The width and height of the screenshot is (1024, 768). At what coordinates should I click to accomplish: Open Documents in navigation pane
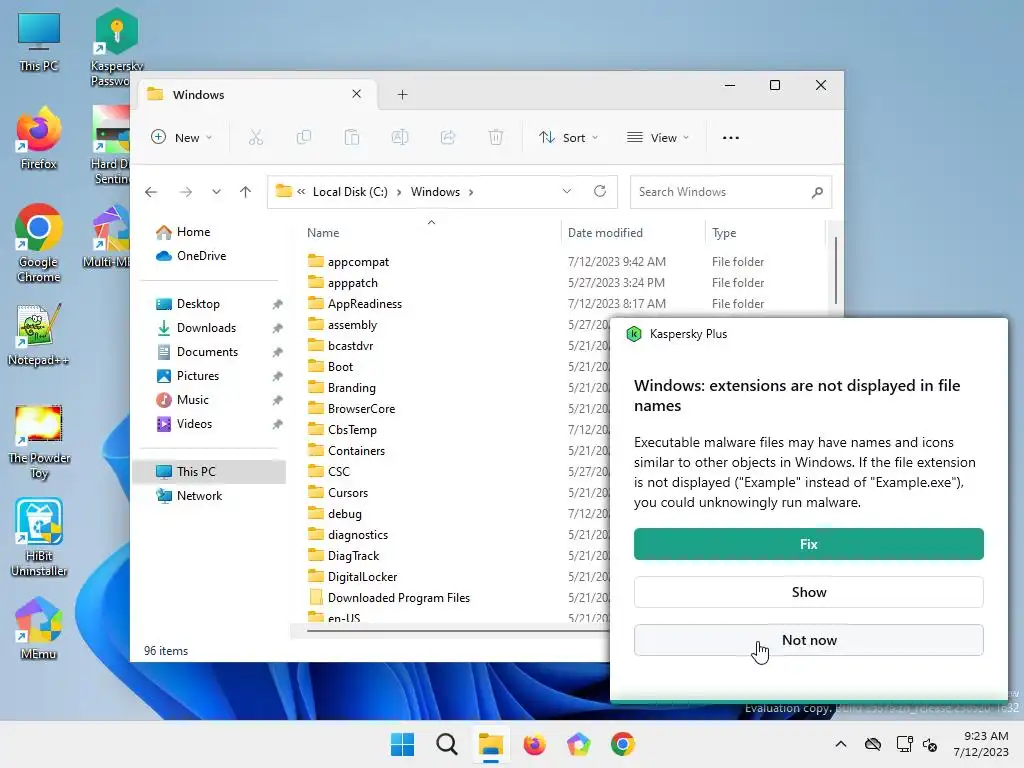tap(209, 352)
